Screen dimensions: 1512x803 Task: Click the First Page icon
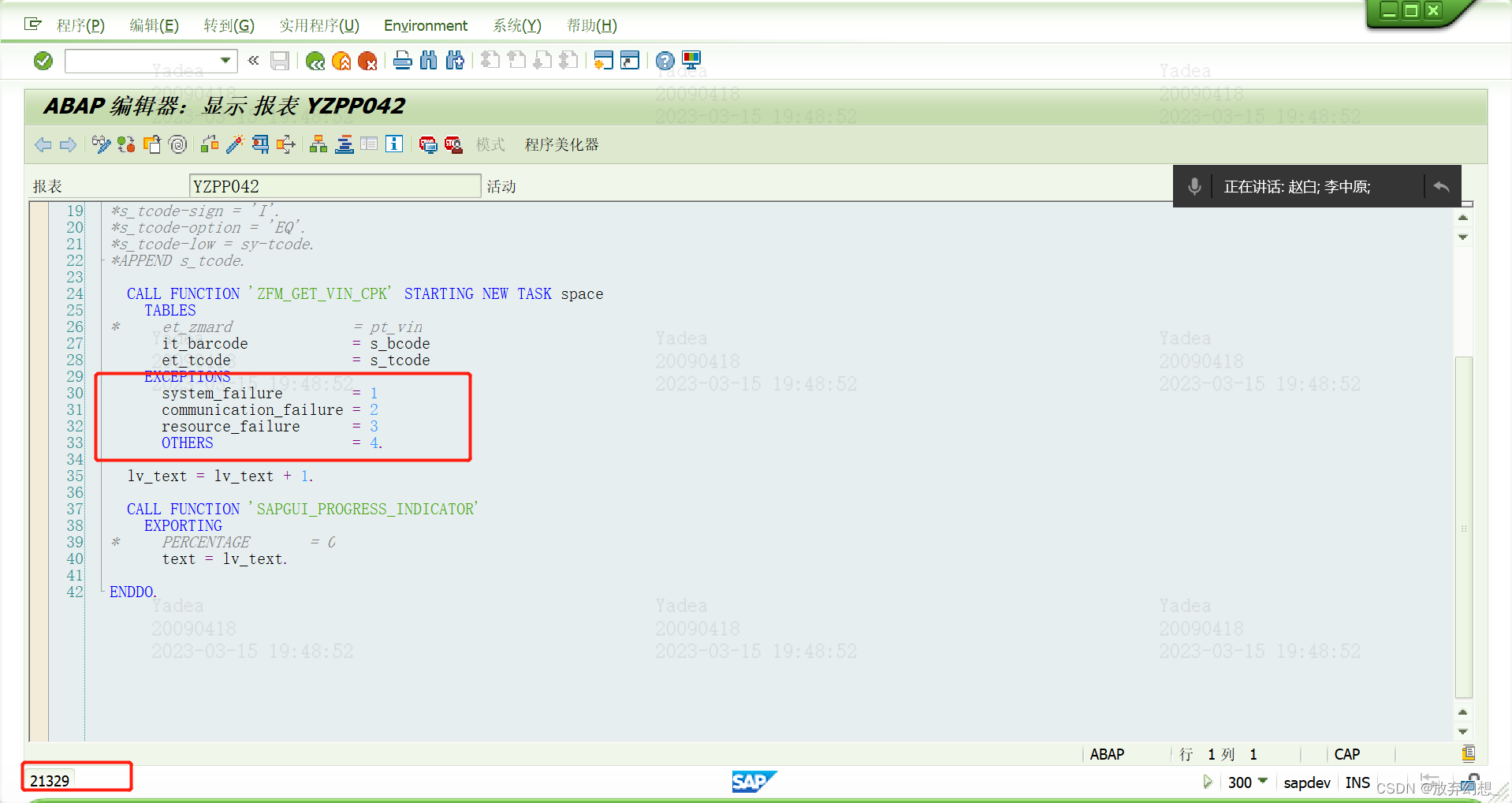490,60
